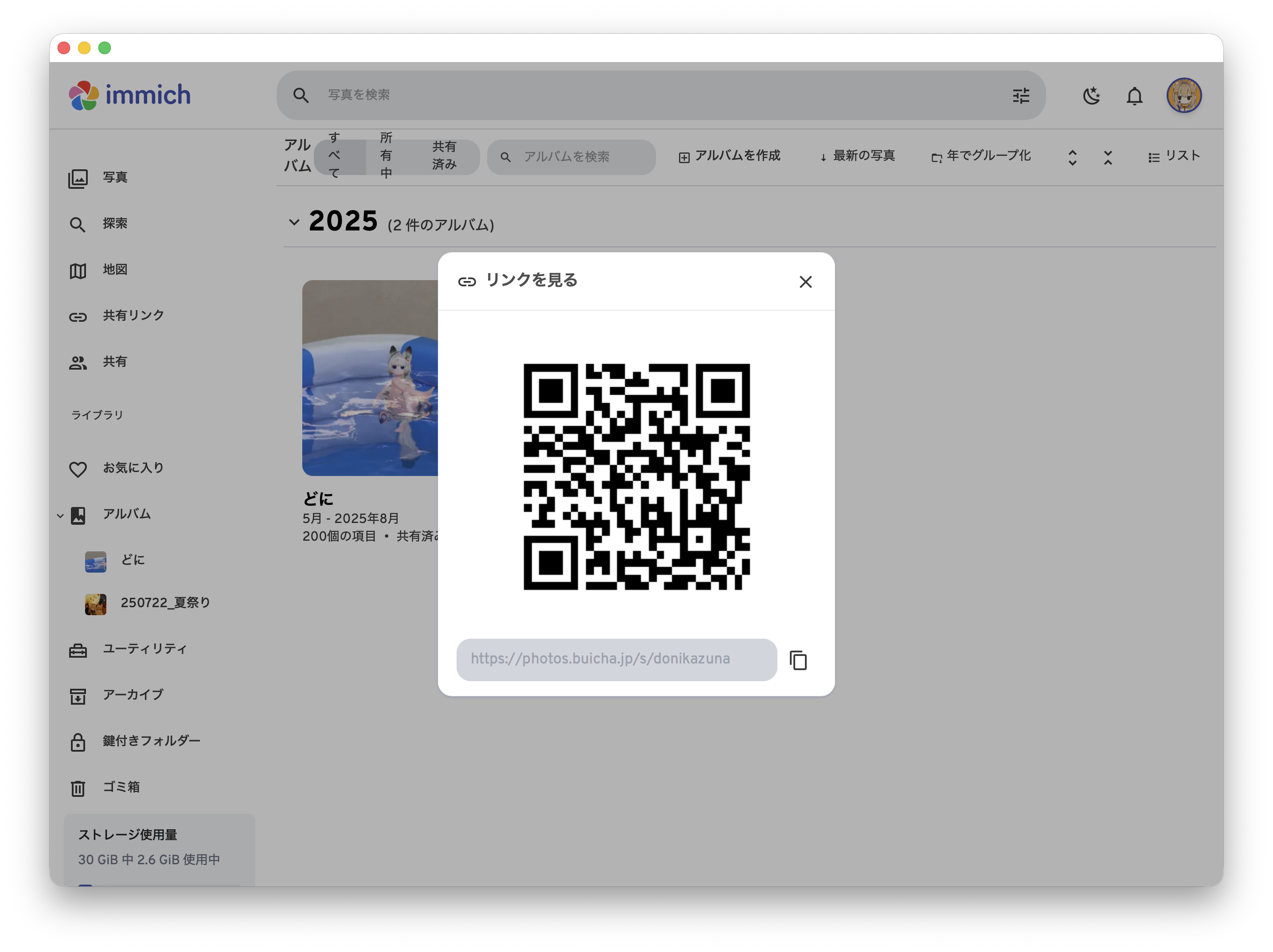This screenshot has width=1273, height=952.
Task: Copy the shared link to clipboard
Action: [x=798, y=660]
